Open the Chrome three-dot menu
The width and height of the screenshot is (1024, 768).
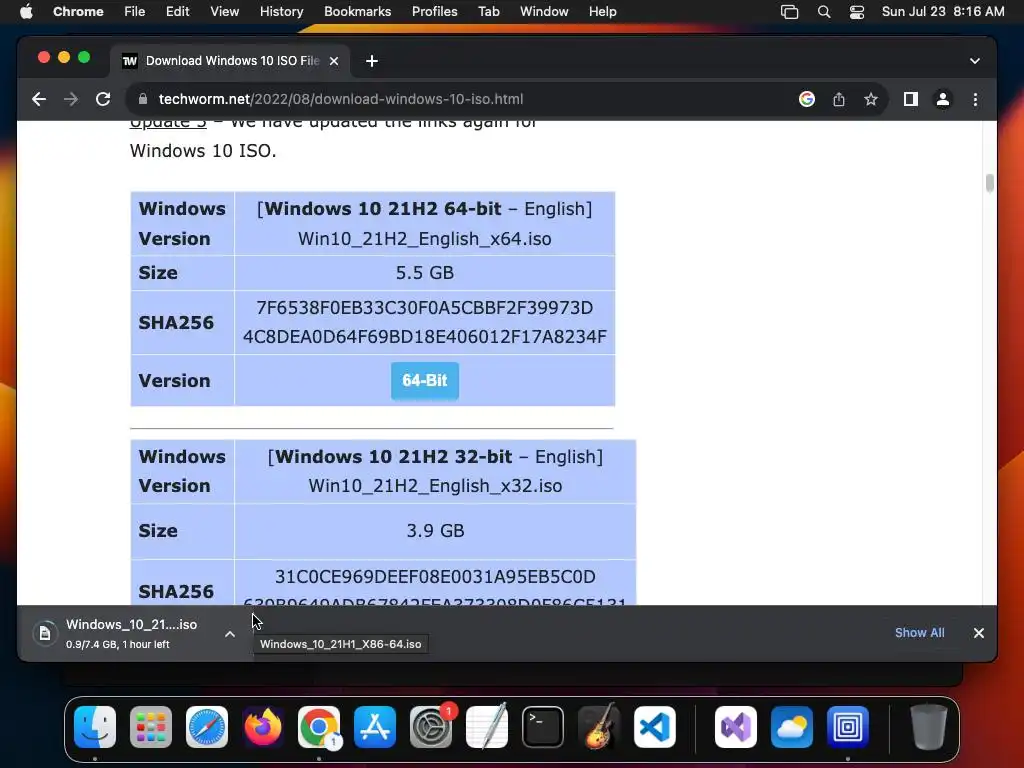click(x=976, y=99)
